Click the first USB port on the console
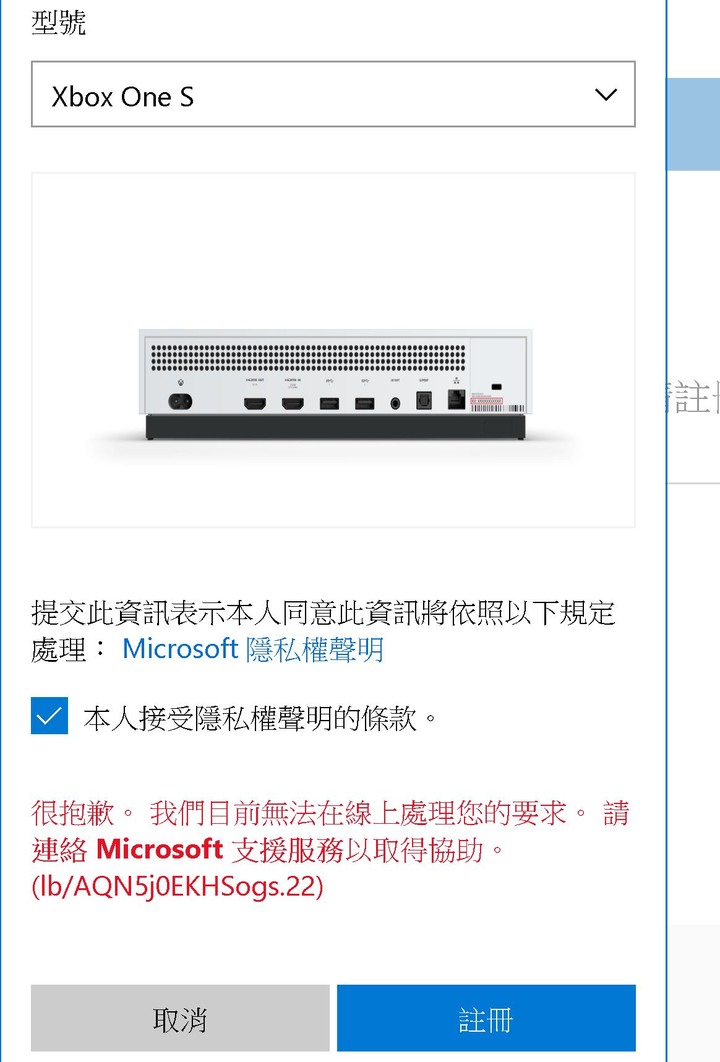This screenshot has width=720, height=1062. (329, 404)
